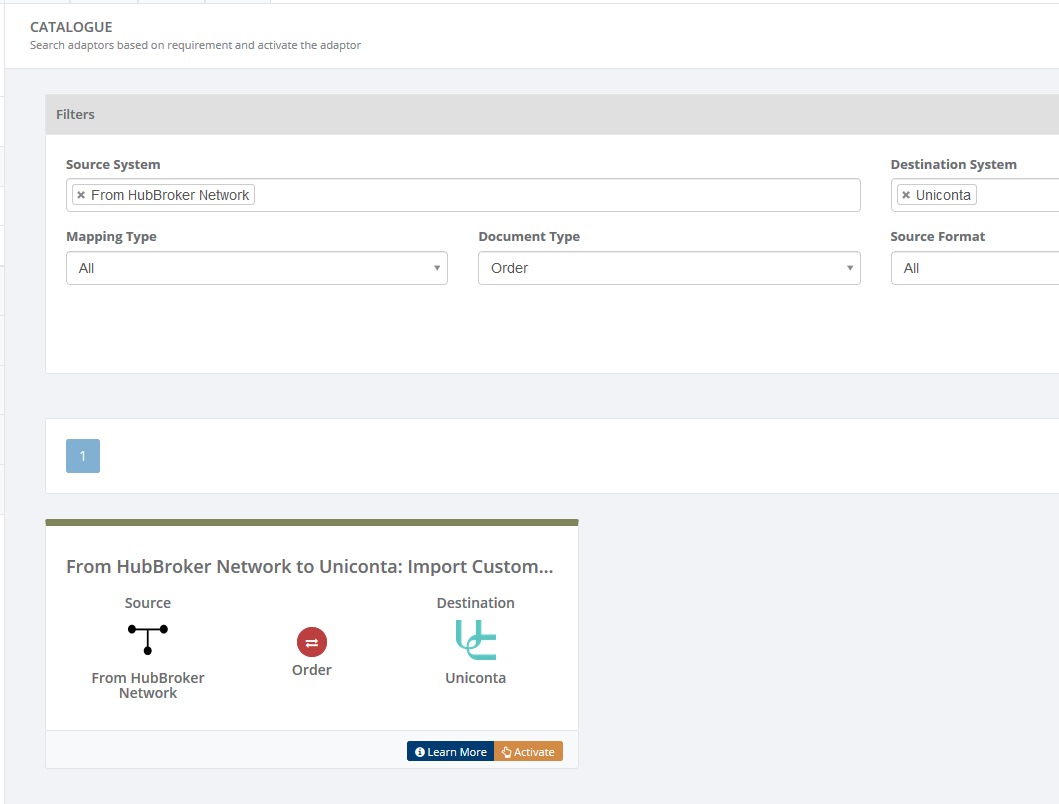
Task: Open the adaptor title From HubBroker Network to Uniconta
Action: (309, 566)
